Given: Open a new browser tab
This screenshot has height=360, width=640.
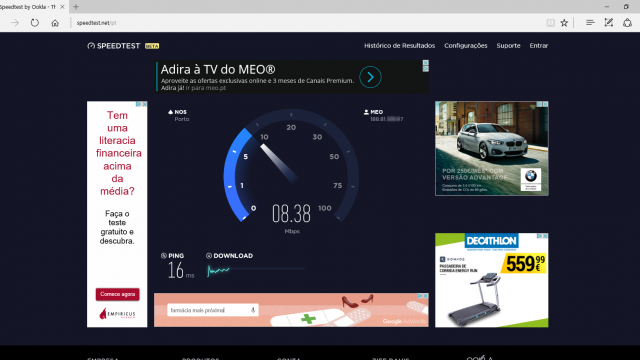Looking at the screenshot, I should point(76,7).
